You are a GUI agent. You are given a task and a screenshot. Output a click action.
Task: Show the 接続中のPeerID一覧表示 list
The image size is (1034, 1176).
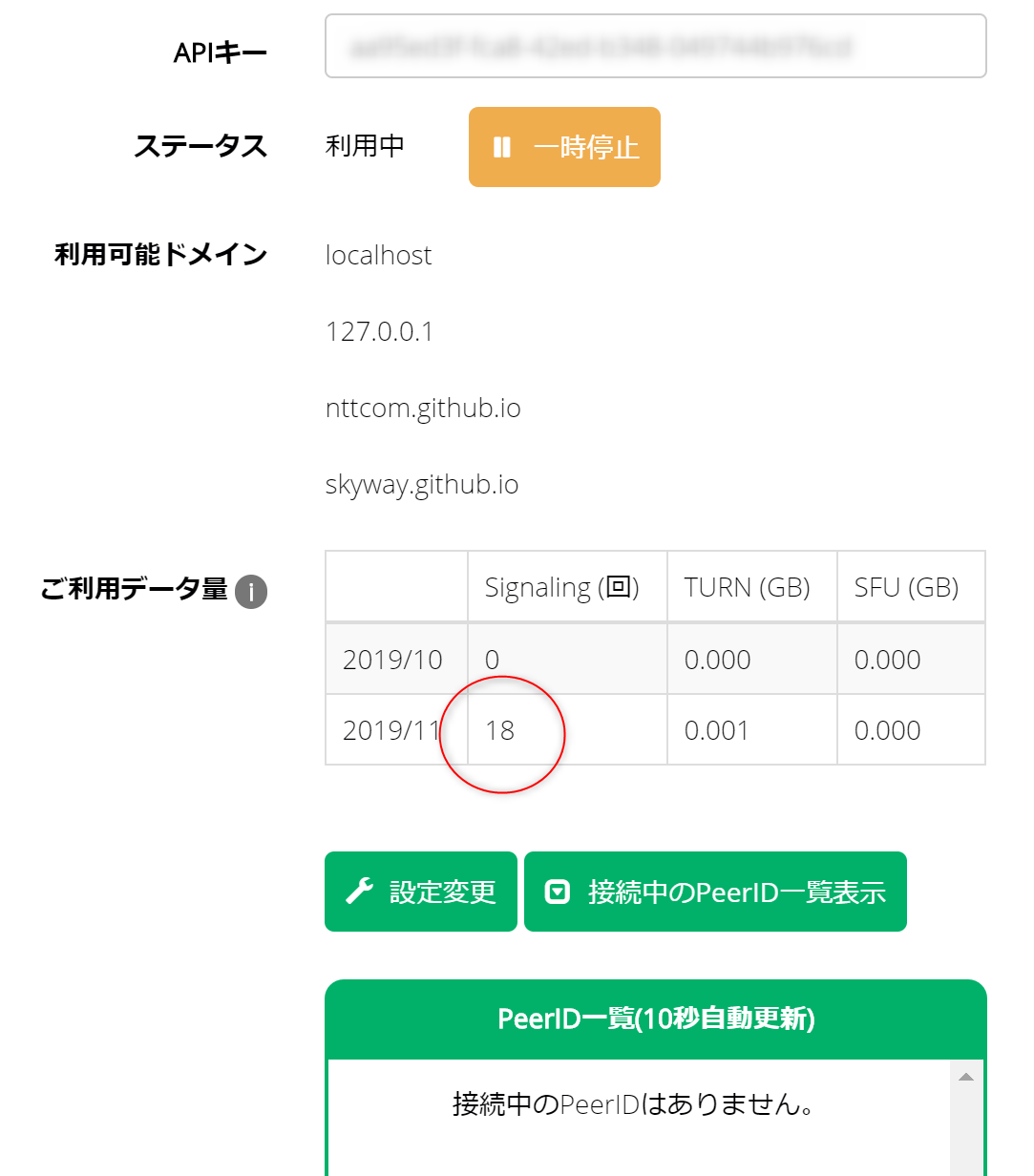pyautogui.click(x=715, y=892)
